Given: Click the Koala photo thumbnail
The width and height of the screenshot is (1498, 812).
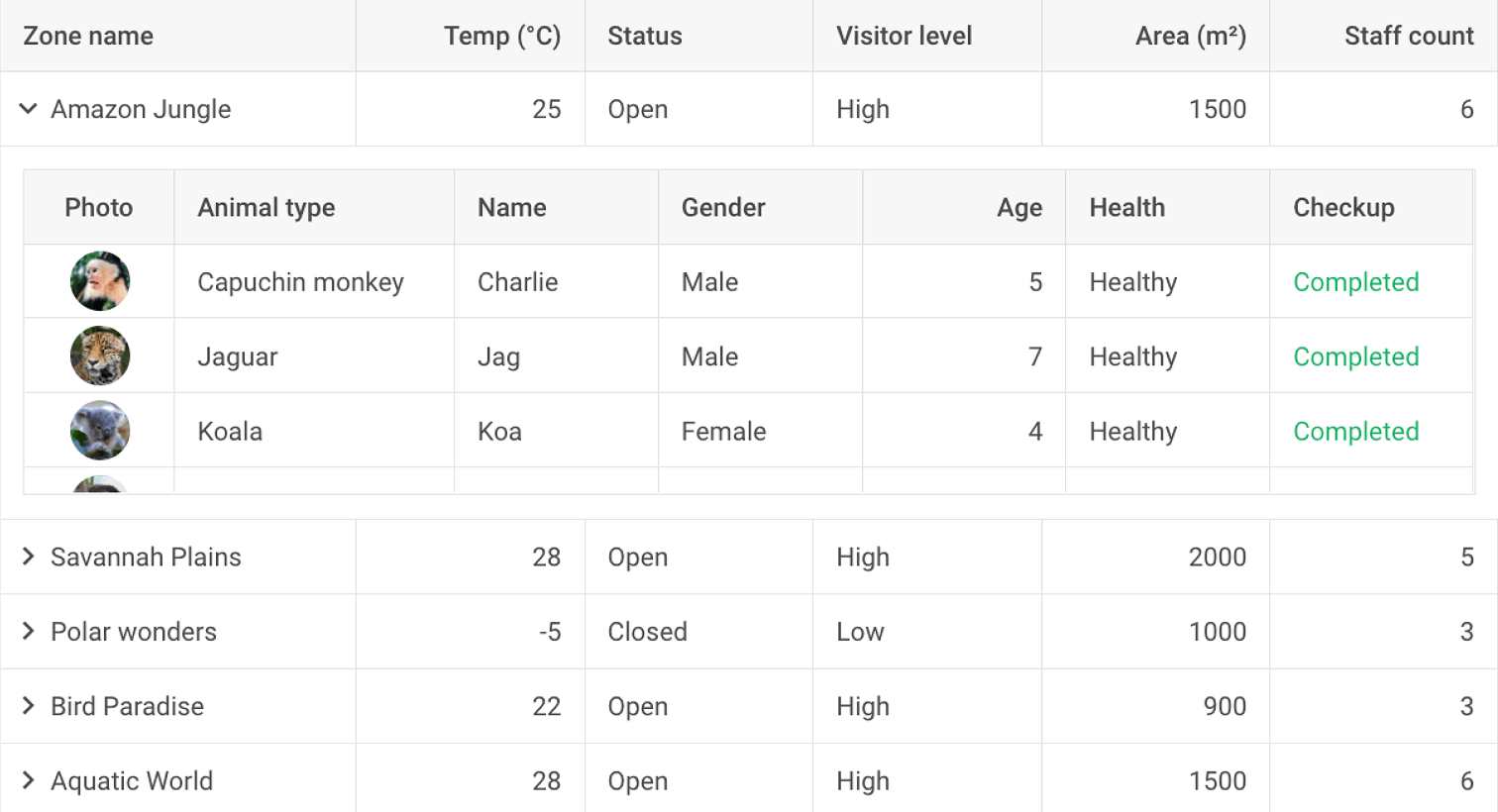Looking at the screenshot, I should click(100, 431).
